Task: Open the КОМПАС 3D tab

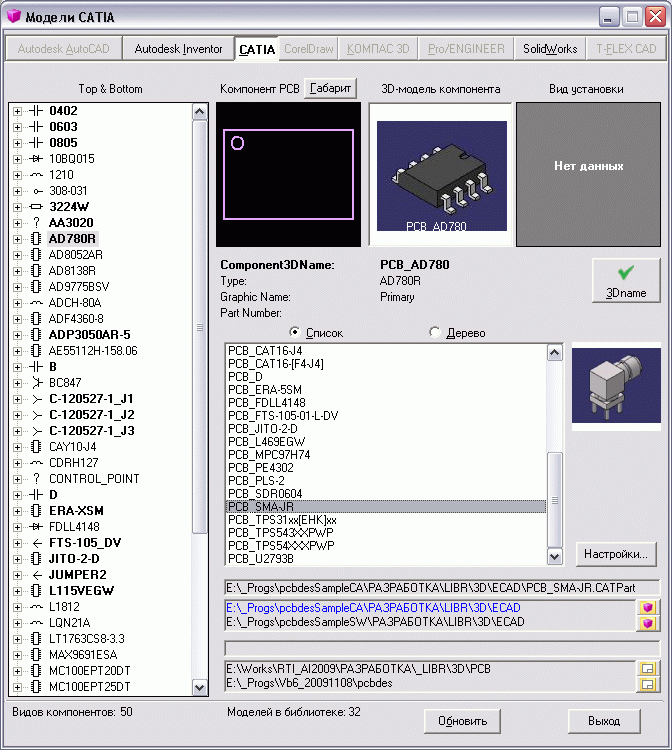Action: point(378,49)
